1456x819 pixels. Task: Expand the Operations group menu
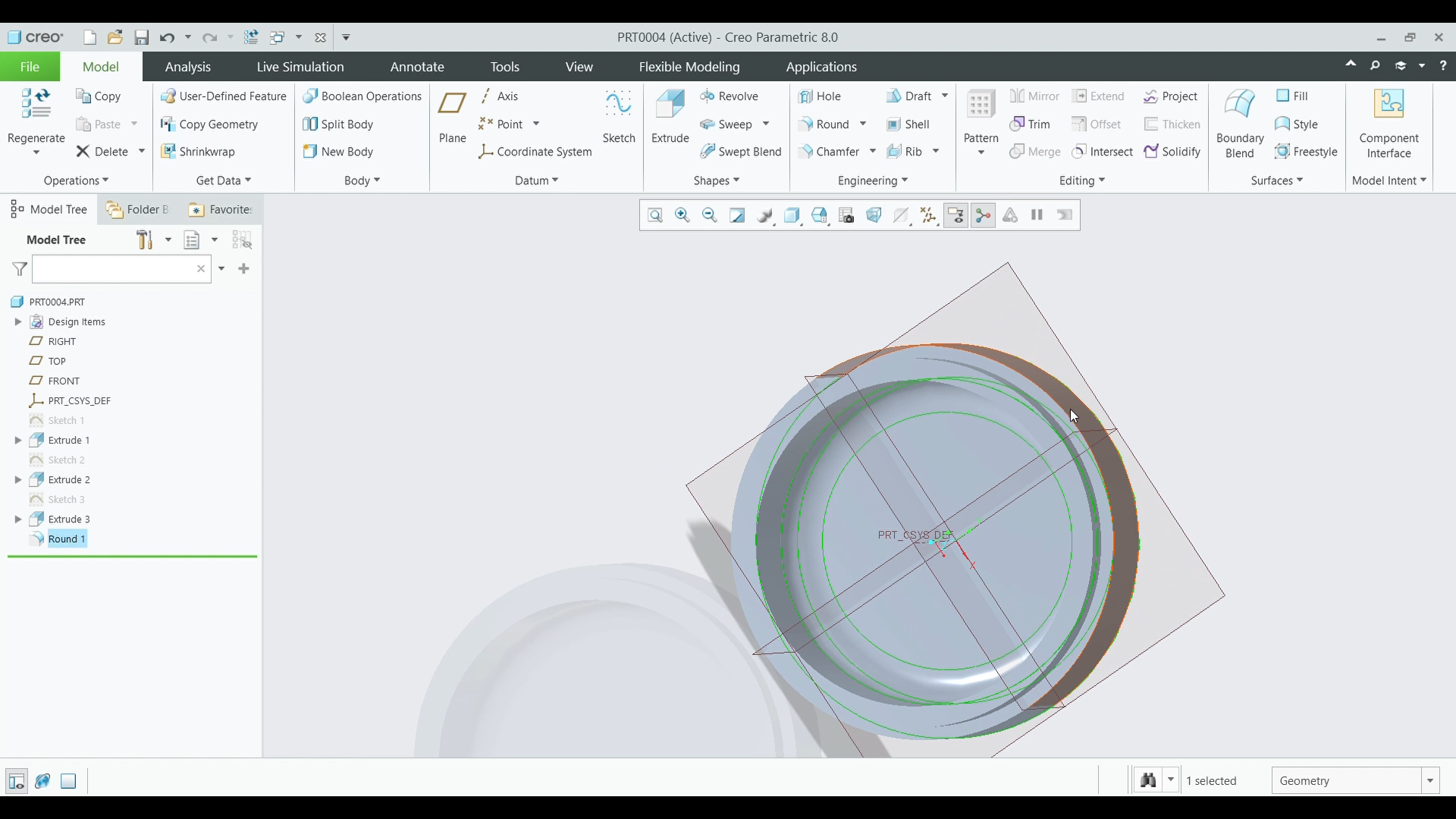(76, 180)
